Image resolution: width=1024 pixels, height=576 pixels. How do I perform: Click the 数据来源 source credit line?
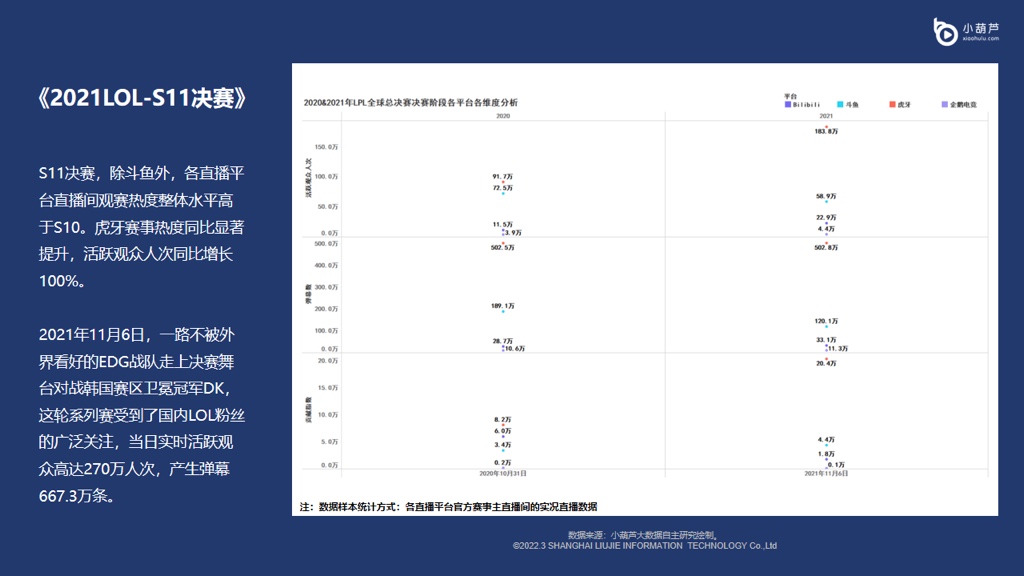(x=643, y=535)
